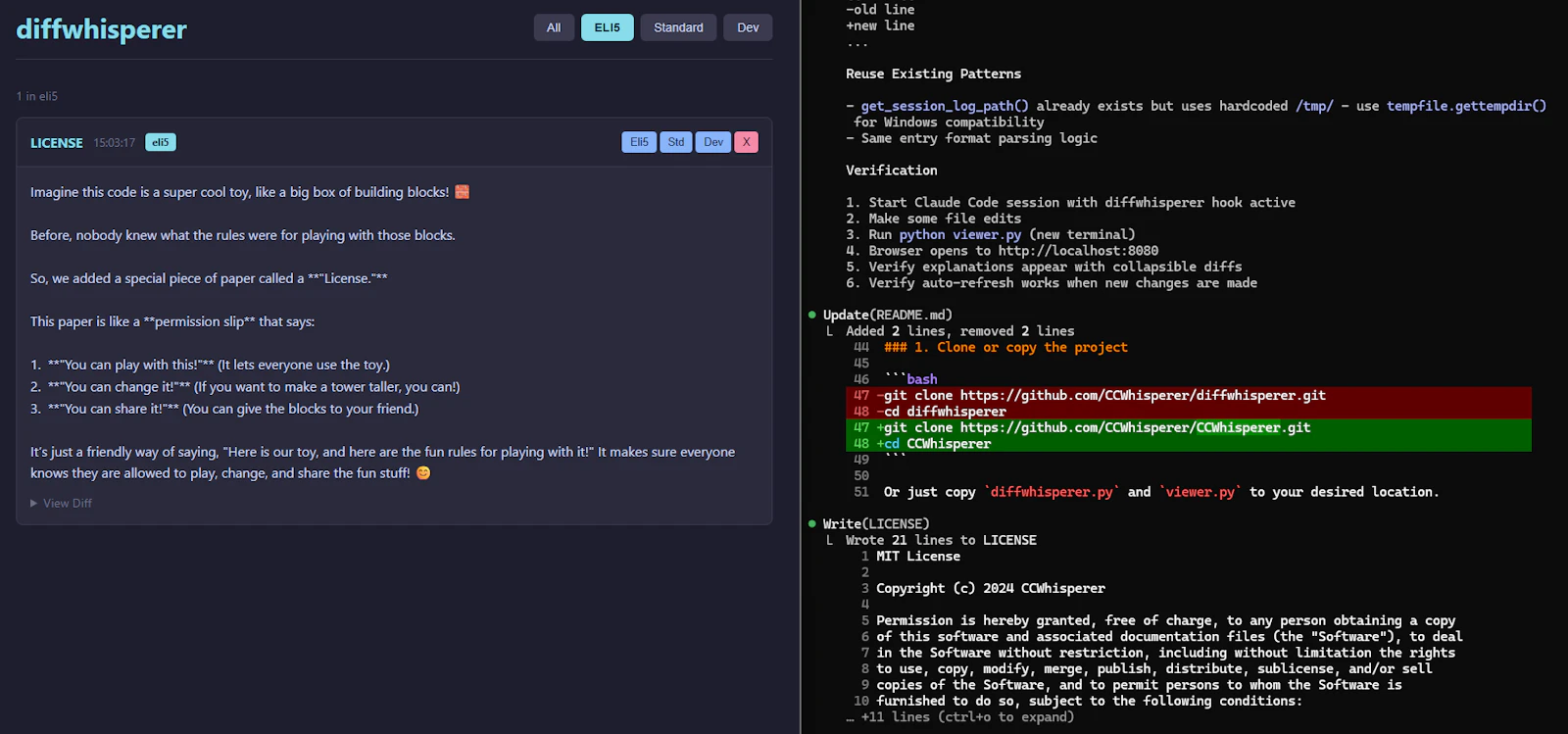Click 'Start Claude Code session' step line
This screenshot has height=734, width=1568.
1070,202
